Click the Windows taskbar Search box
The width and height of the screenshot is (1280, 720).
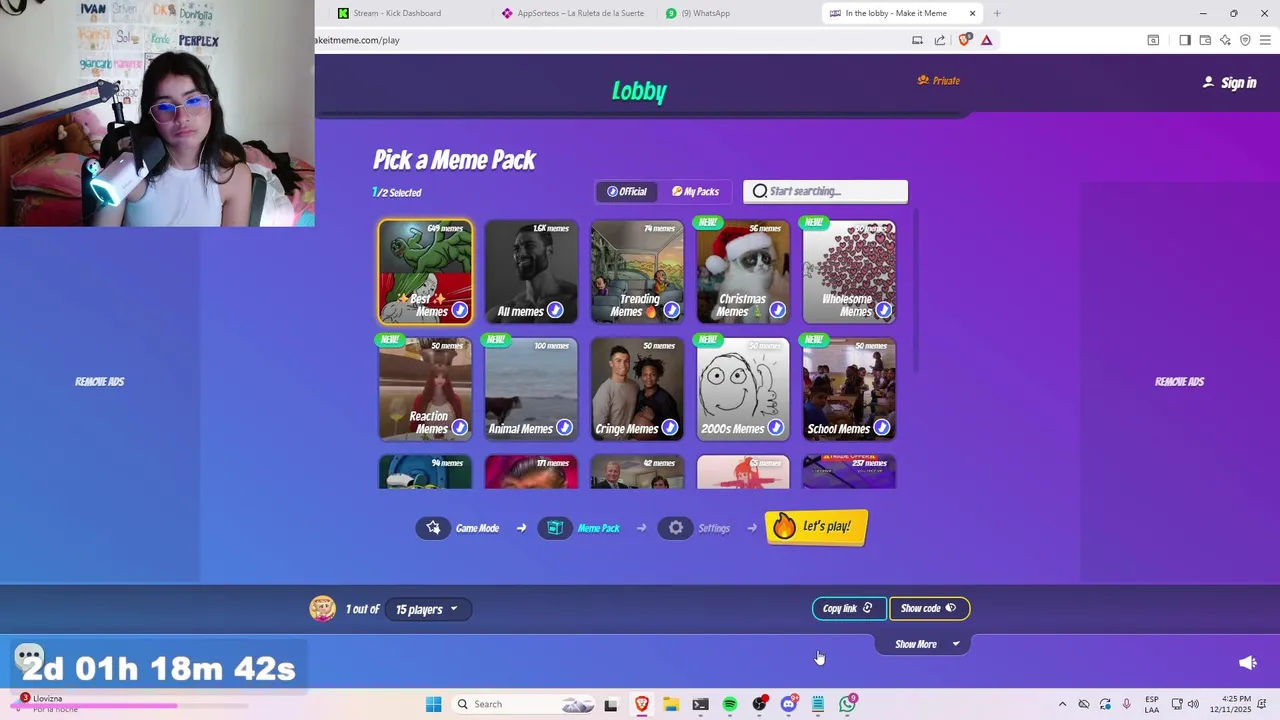click(523, 704)
